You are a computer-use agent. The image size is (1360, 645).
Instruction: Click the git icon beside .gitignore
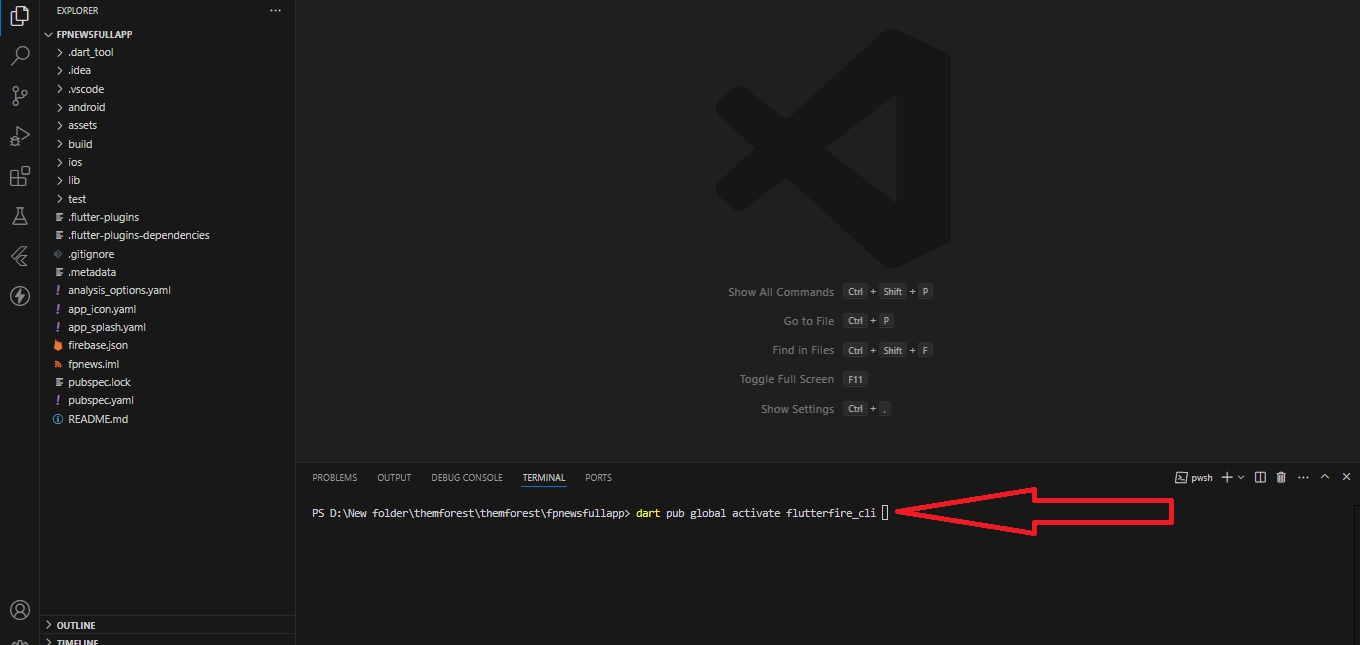(x=58, y=254)
